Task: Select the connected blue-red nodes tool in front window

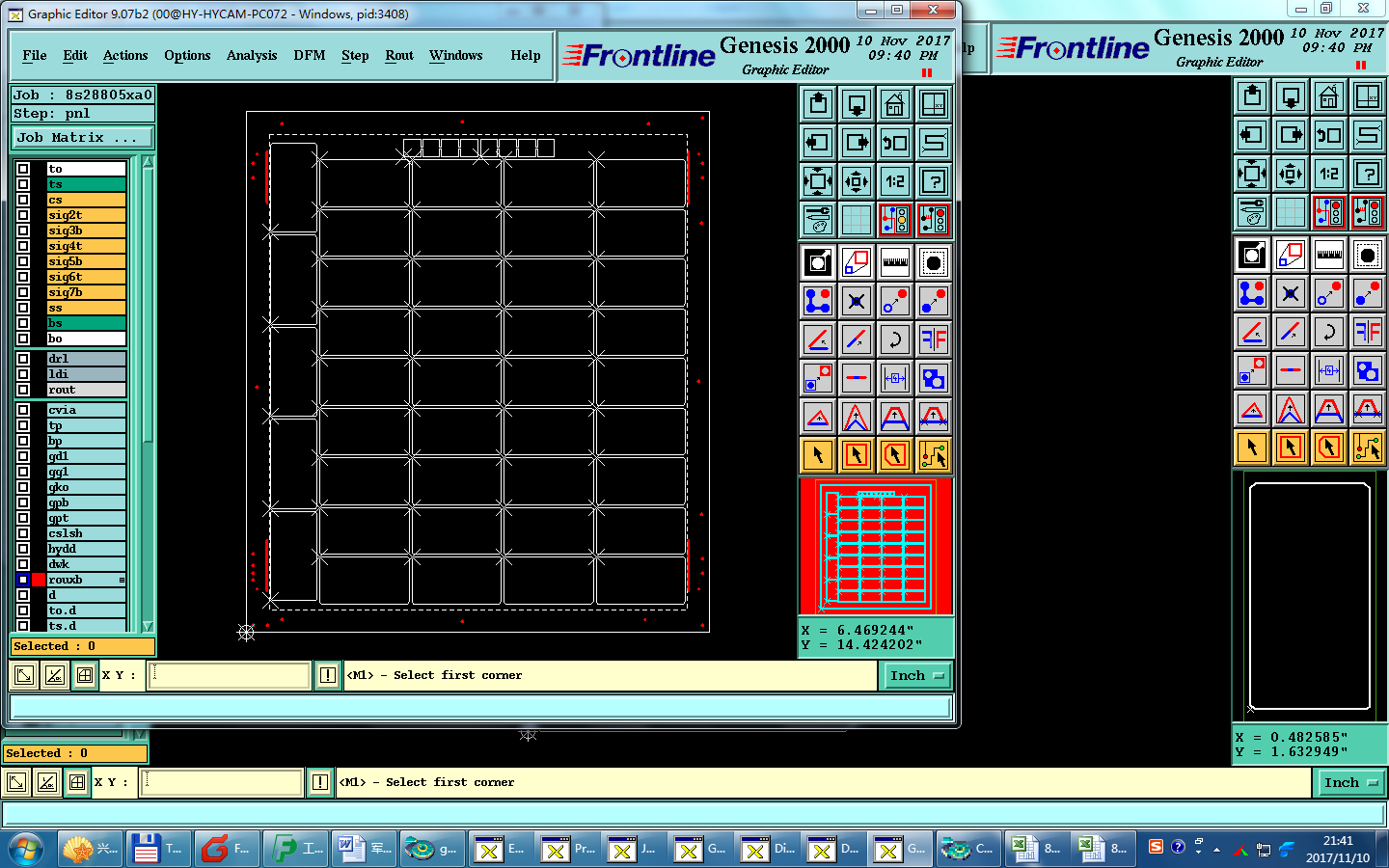Action: pos(818,300)
